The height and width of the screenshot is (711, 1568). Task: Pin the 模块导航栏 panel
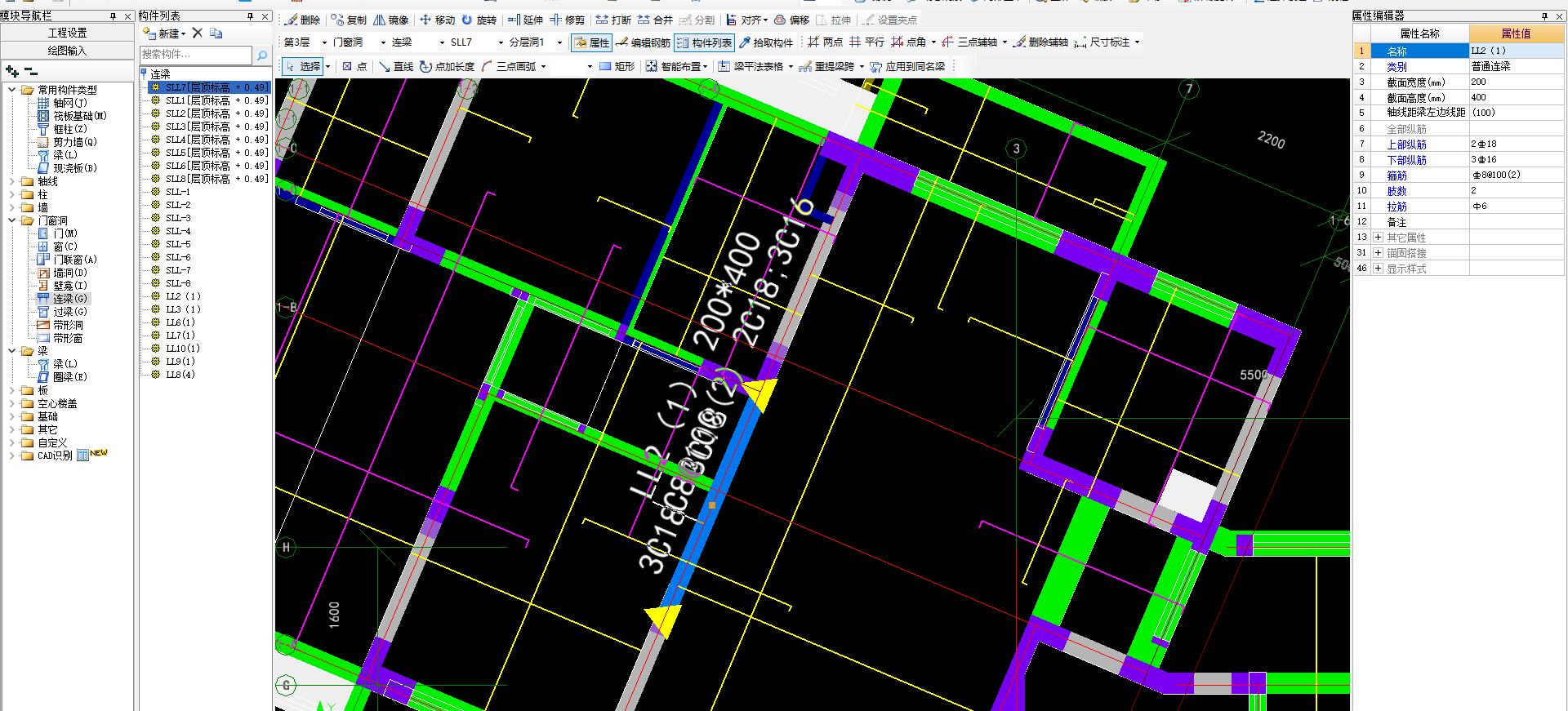pyautogui.click(x=113, y=16)
